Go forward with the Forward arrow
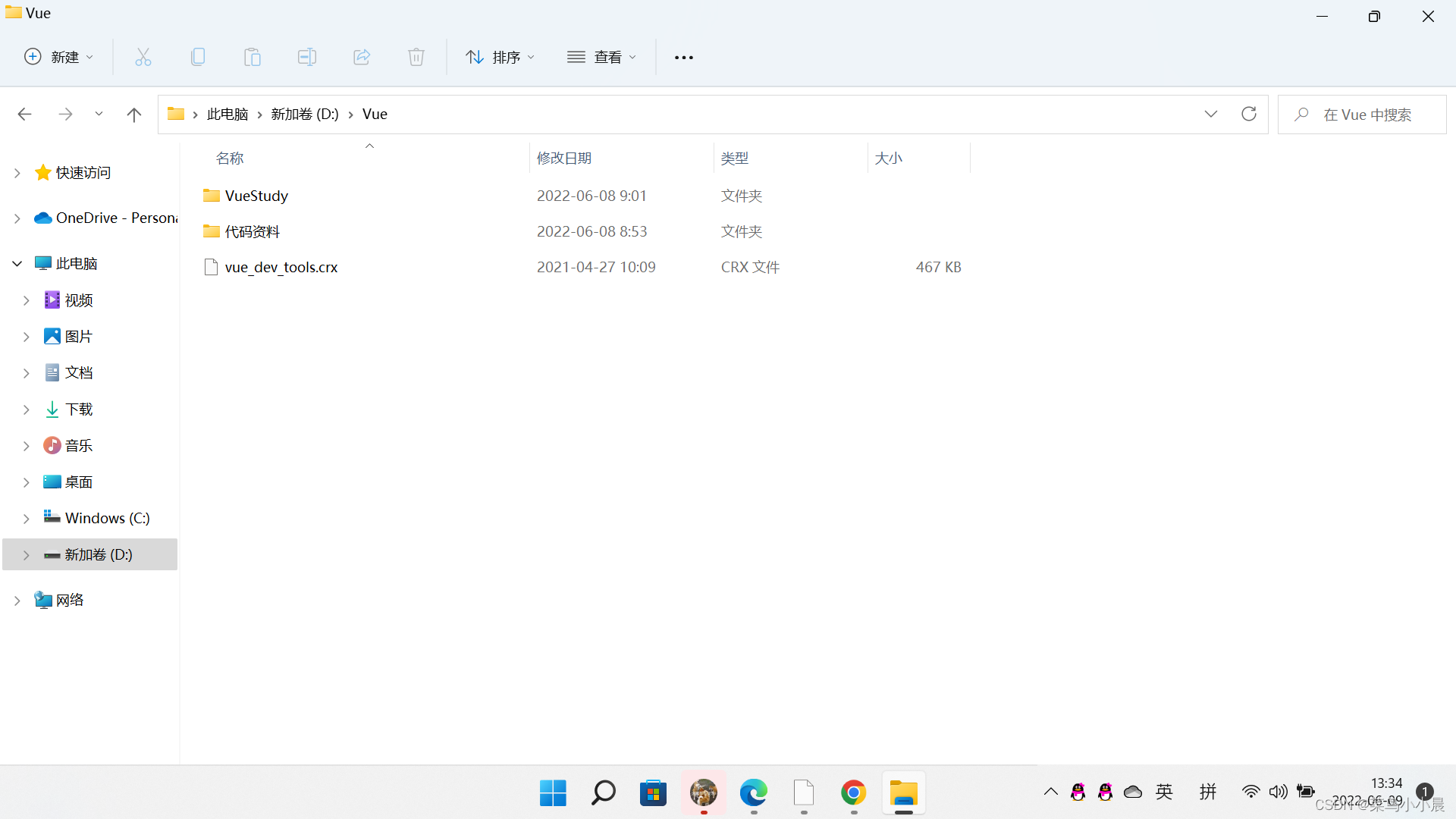The image size is (1456, 819). click(66, 114)
